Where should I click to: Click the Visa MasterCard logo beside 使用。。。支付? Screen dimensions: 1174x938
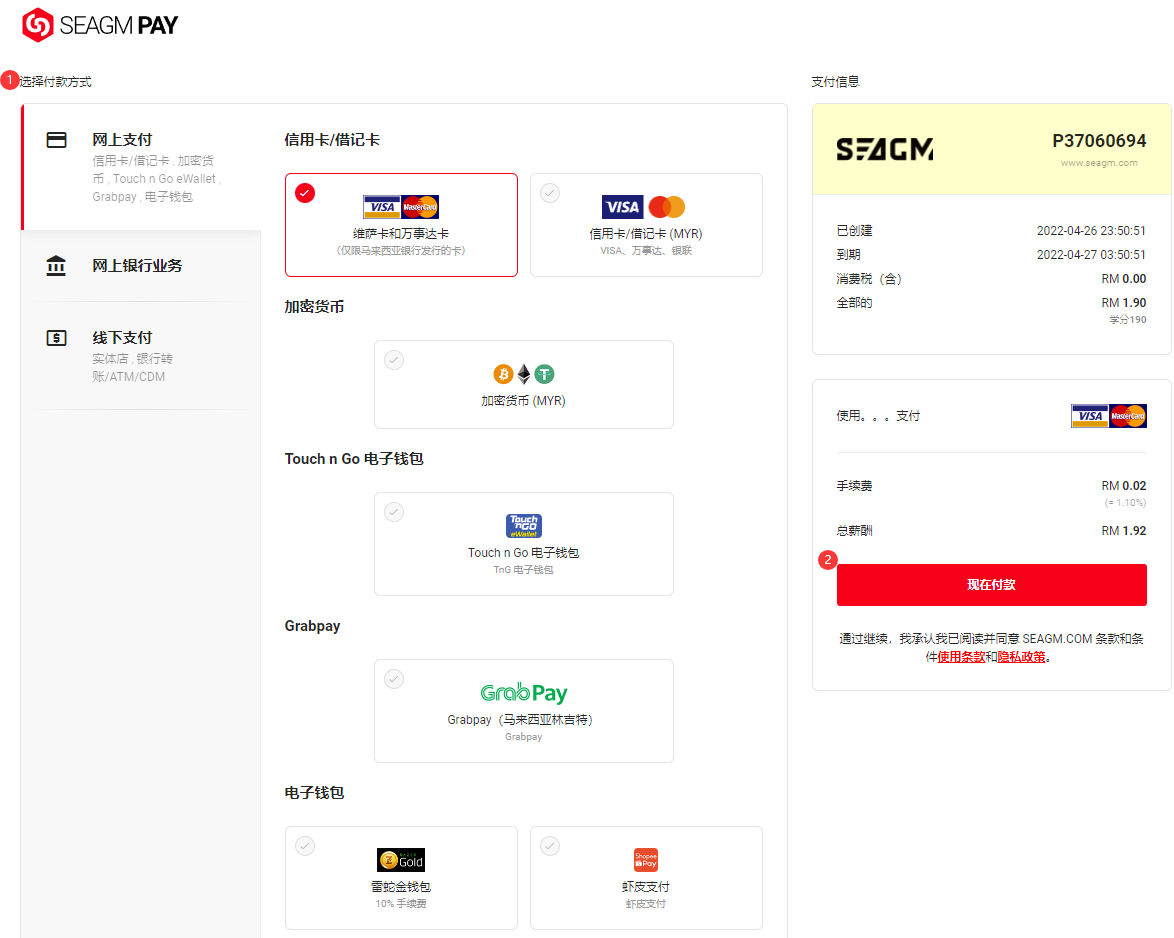coord(1108,415)
